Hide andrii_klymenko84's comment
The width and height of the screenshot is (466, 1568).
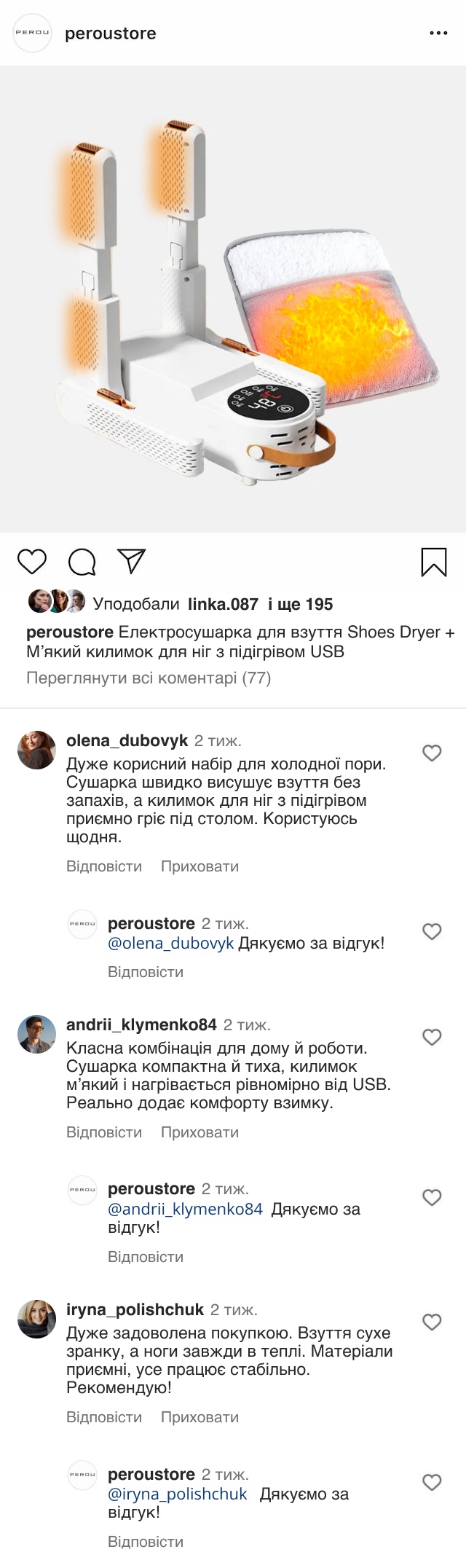coord(200,1132)
